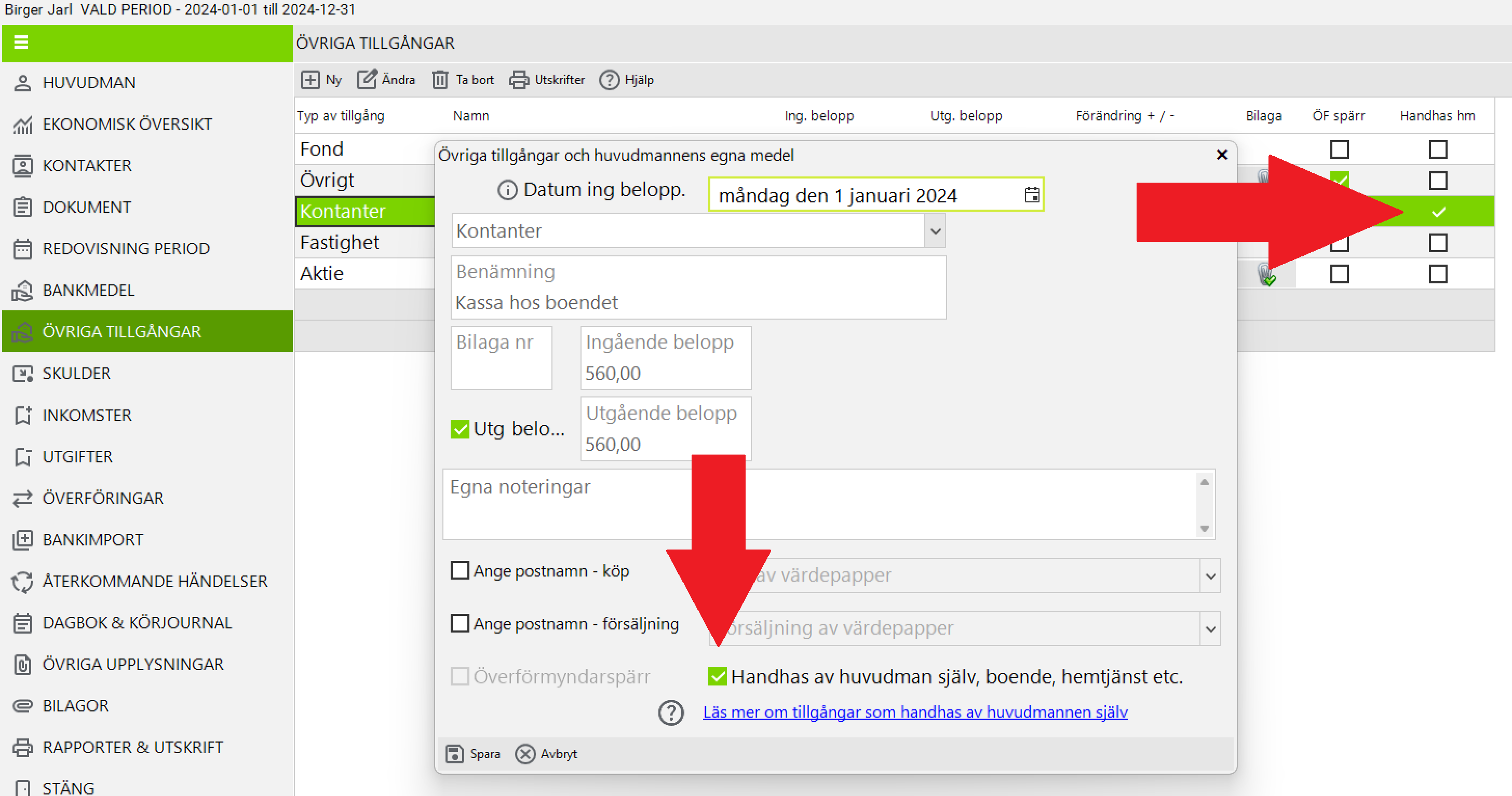Click into the Egna noteringar text area

click(819, 504)
